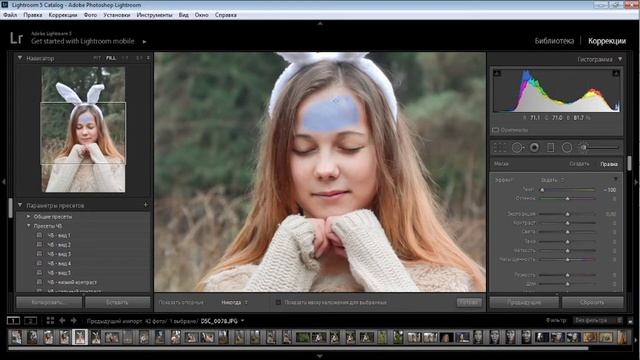Click the Сбросить button
This screenshot has height=360, width=640.
(x=592, y=302)
